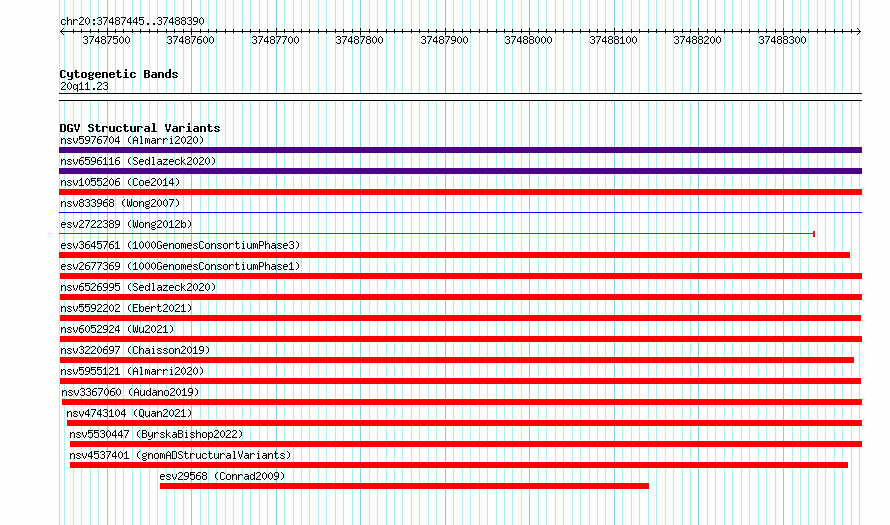Screen dimensions: 890x525
Task: Open esv29568 (Conrad2009) label
Action: tap(222, 476)
